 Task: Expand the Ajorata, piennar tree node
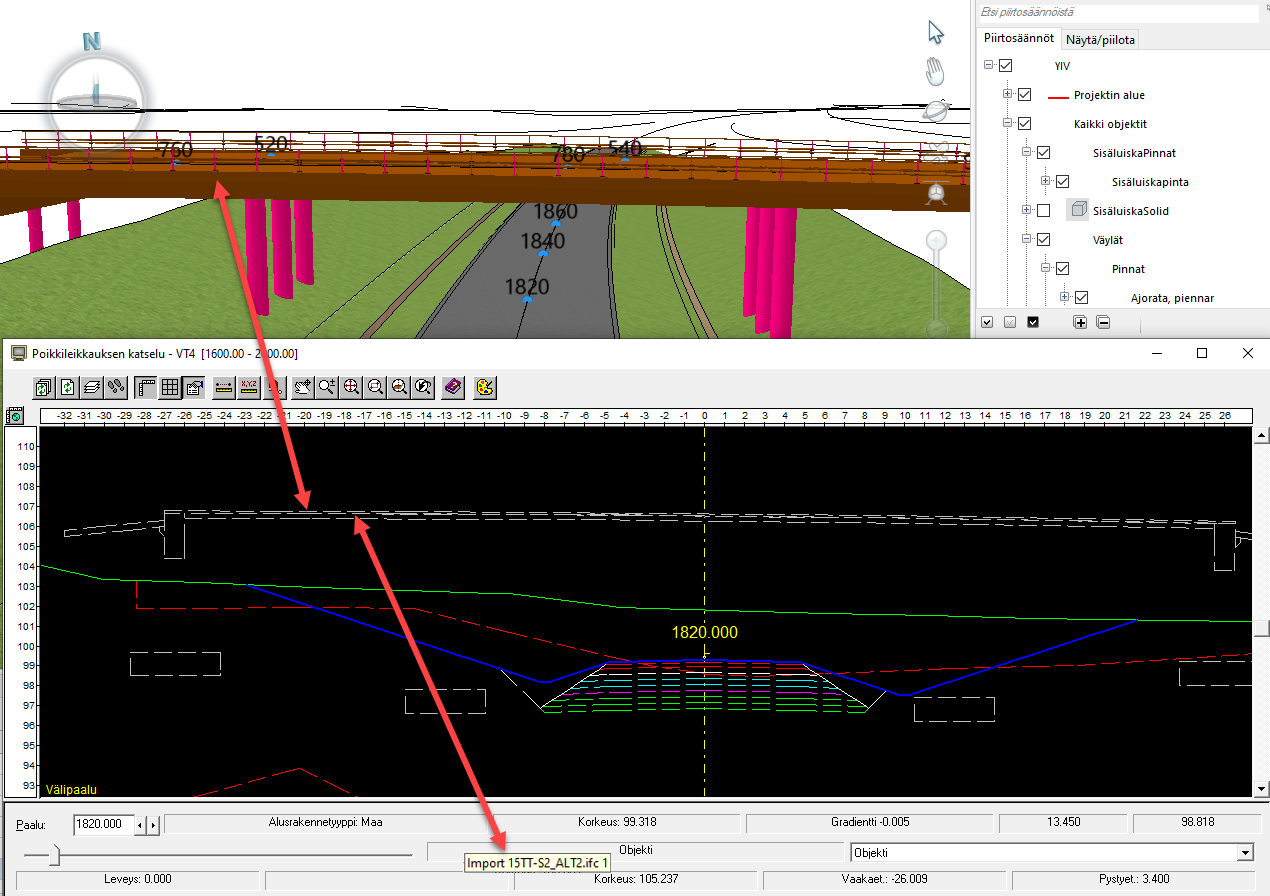pyautogui.click(x=1064, y=298)
